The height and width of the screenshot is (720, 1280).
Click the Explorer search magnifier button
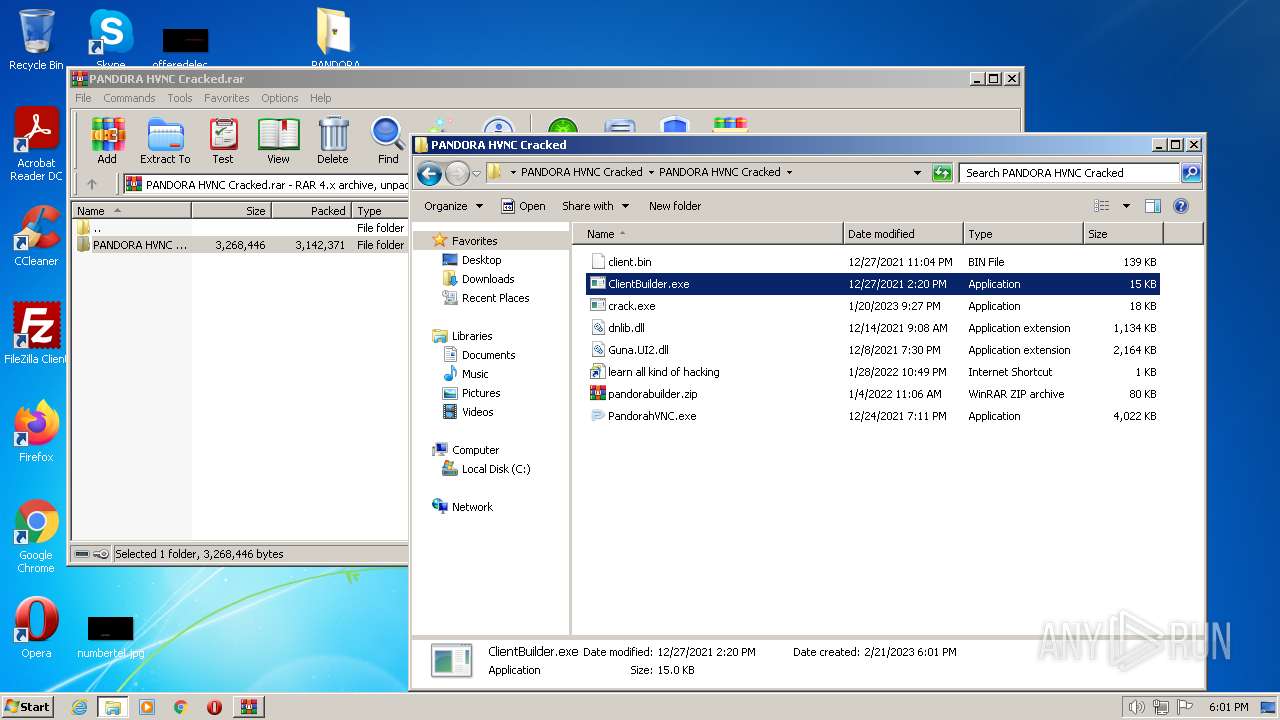point(1190,173)
